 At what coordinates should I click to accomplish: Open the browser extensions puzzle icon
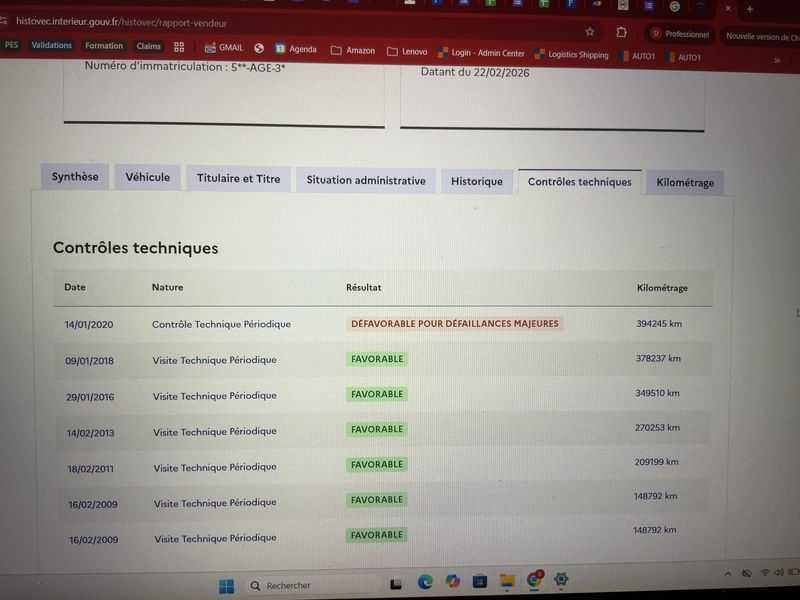click(x=621, y=33)
